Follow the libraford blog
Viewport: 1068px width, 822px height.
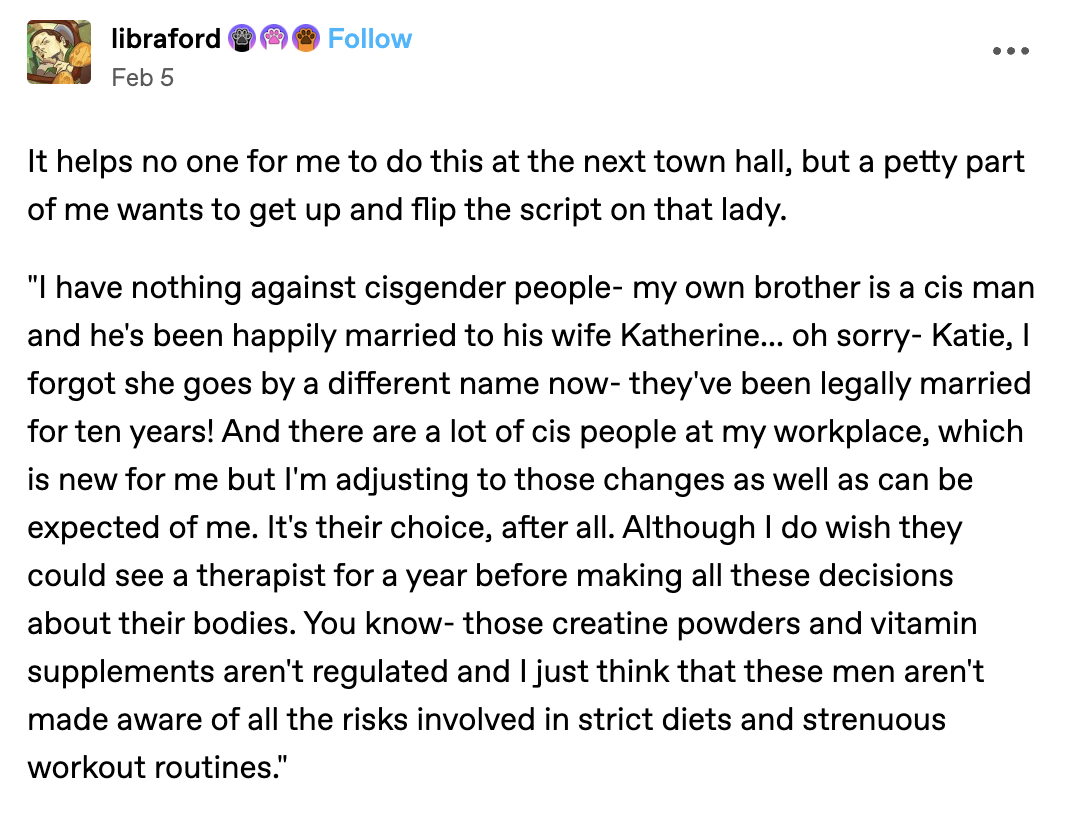(370, 39)
